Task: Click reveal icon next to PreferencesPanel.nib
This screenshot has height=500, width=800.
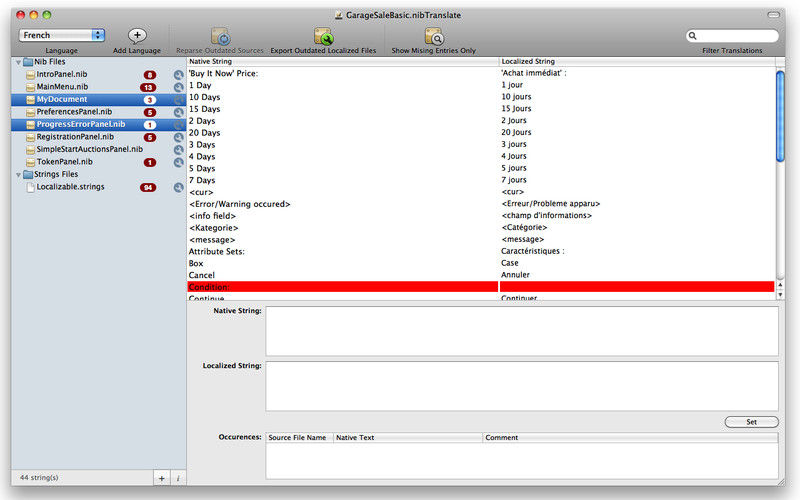Action: click(x=179, y=112)
